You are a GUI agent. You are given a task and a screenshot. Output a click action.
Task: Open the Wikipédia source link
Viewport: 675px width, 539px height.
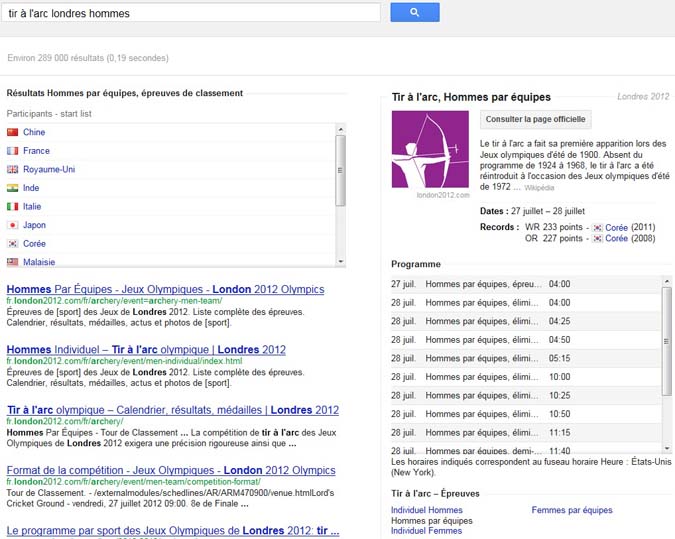point(539,187)
